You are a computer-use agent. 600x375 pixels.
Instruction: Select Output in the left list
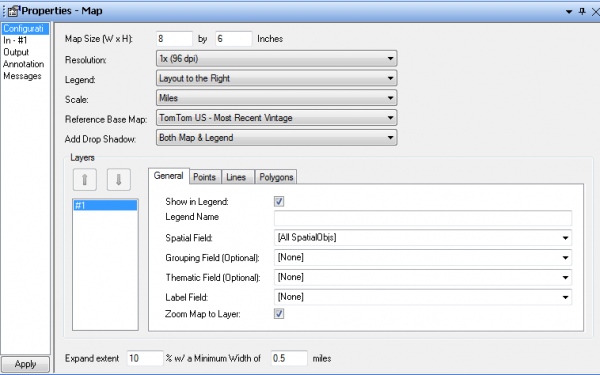pyautogui.click(x=25, y=52)
